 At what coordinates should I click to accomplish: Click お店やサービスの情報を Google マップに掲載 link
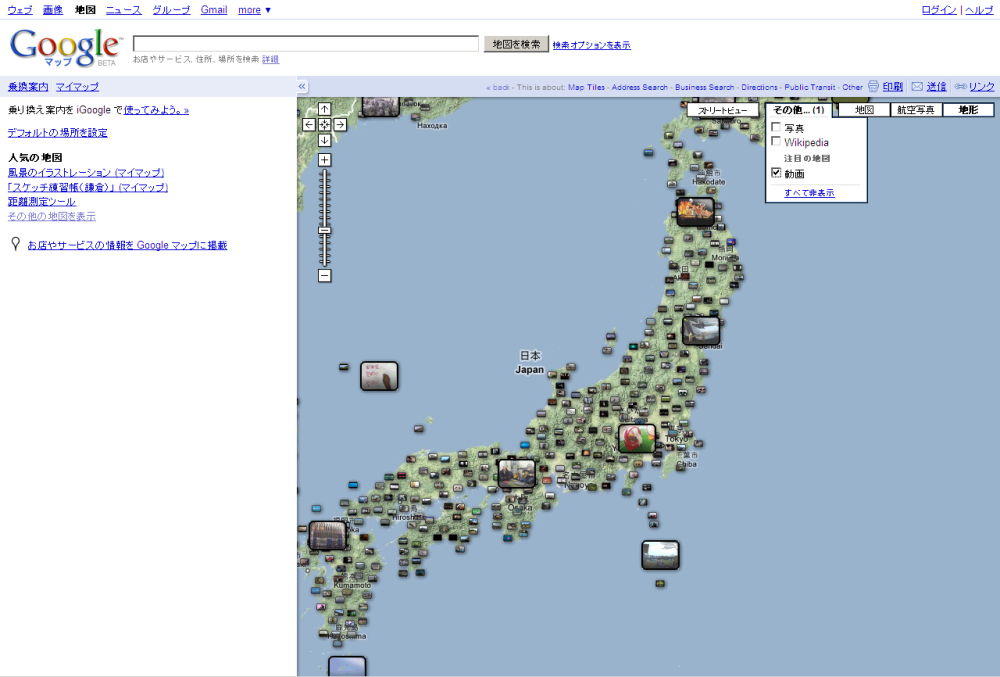click(127, 245)
